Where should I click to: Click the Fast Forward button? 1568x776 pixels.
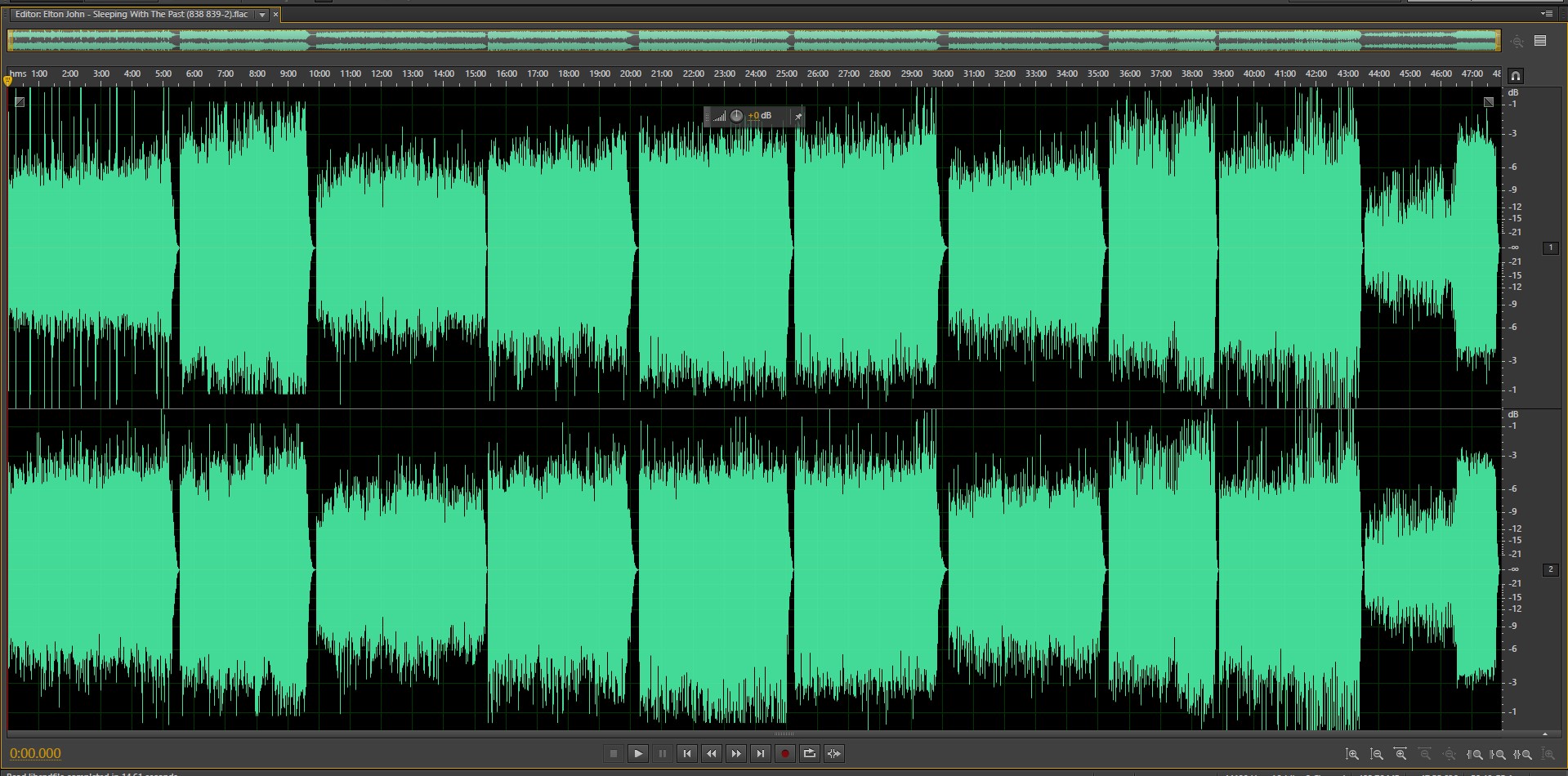pyautogui.click(x=736, y=754)
